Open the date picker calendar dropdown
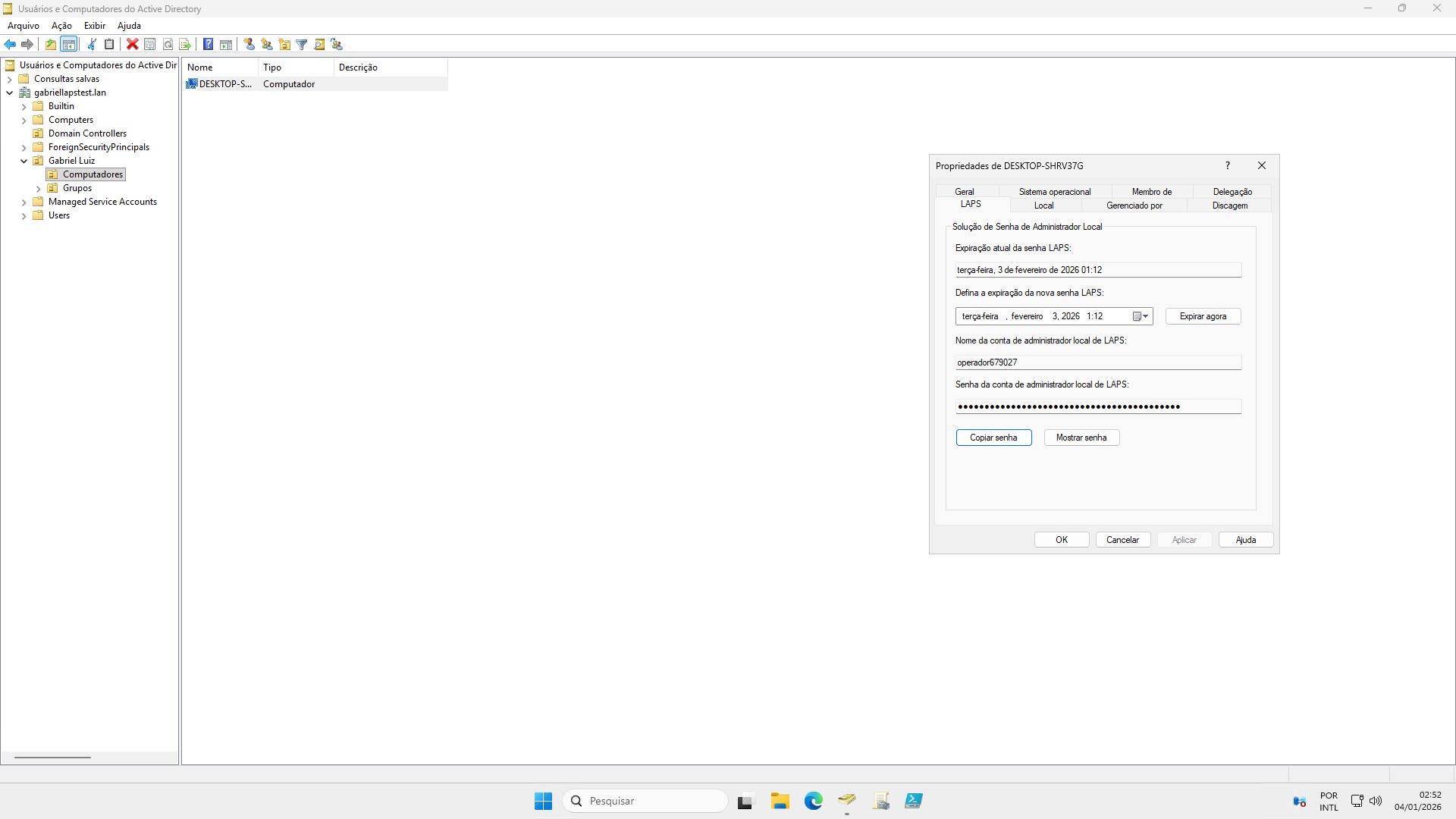The image size is (1456, 819). tap(1141, 316)
